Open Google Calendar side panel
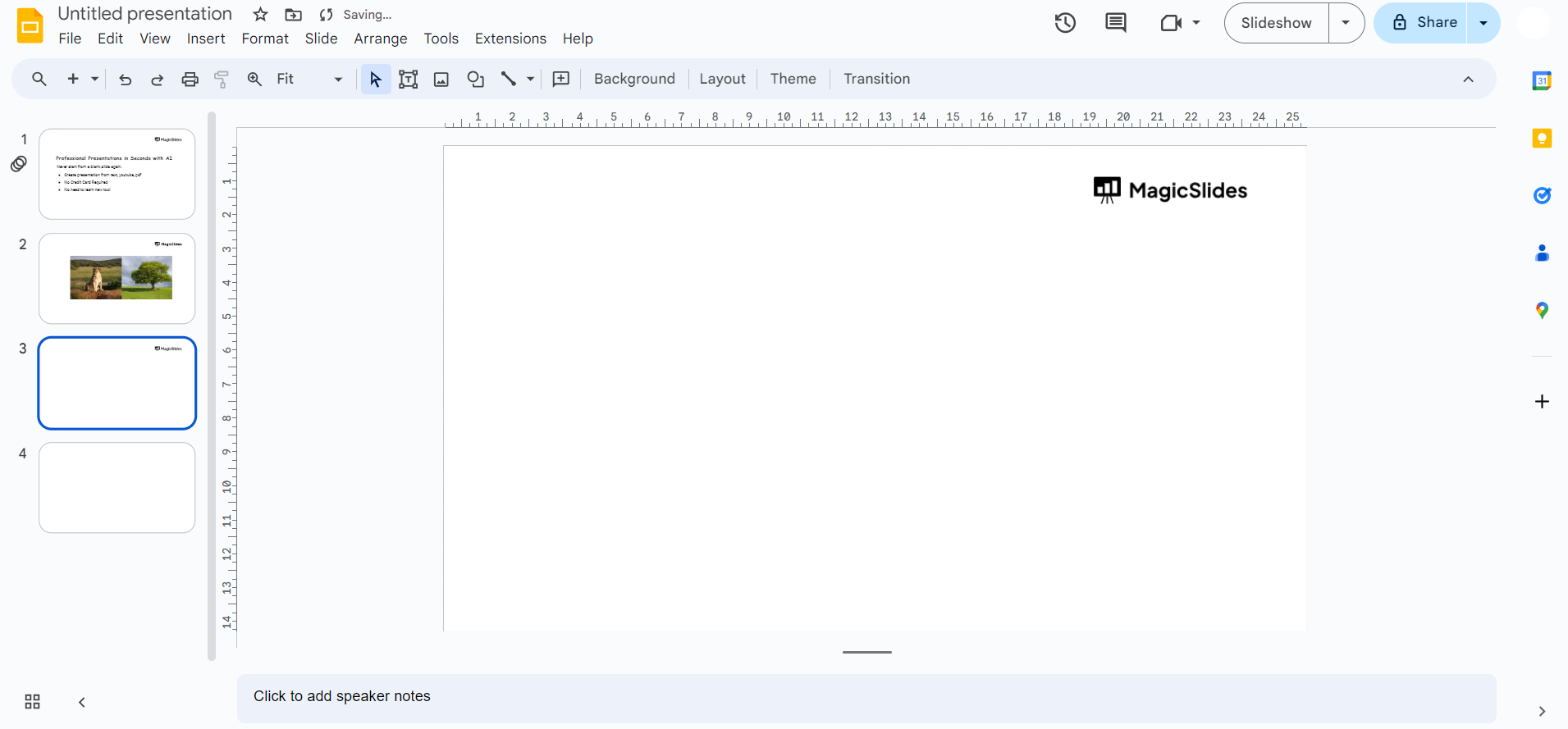Viewport: 1568px width, 729px height. pos(1542,80)
